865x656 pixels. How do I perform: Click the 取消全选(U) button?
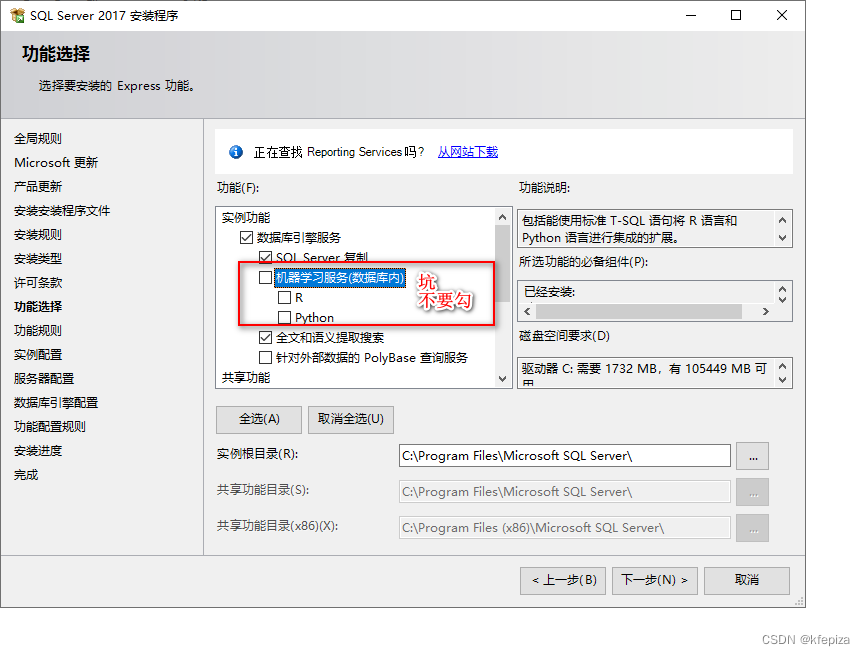351,419
